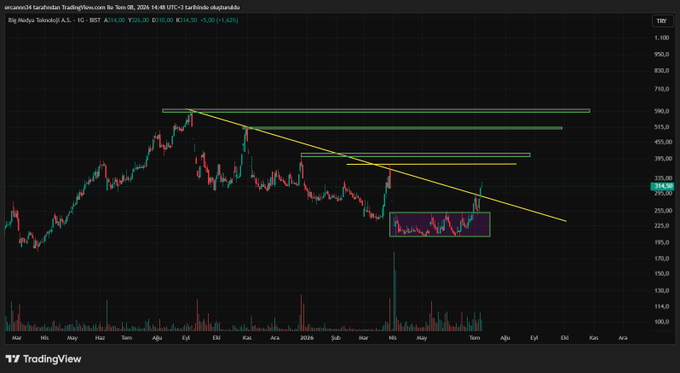
Task: Click the 195,0 price axis label
Action: point(662,242)
